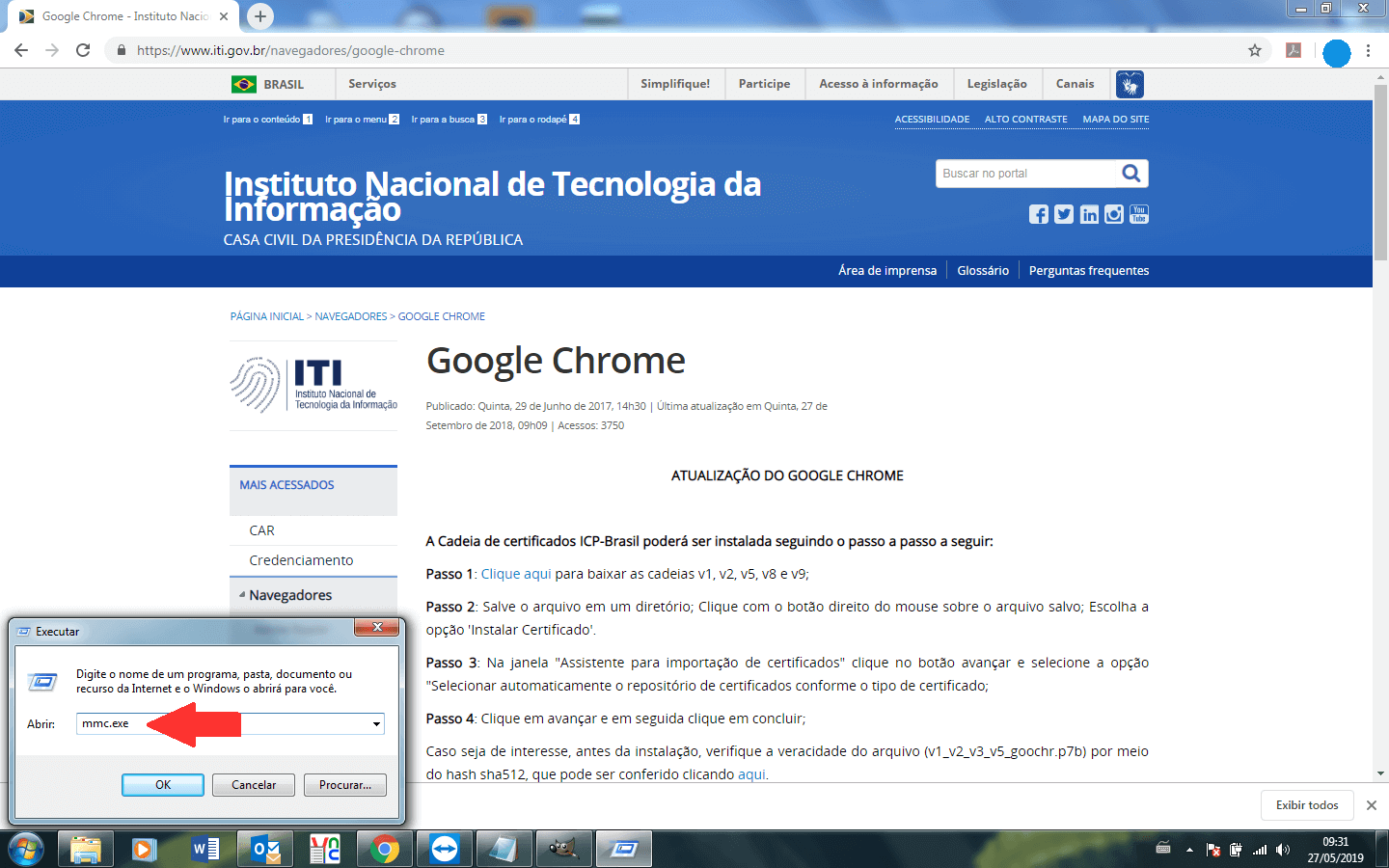The height and width of the screenshot is (868, 1389).
Task: Collapse the Navegadores sidebar section
Action: click(242, 595)
